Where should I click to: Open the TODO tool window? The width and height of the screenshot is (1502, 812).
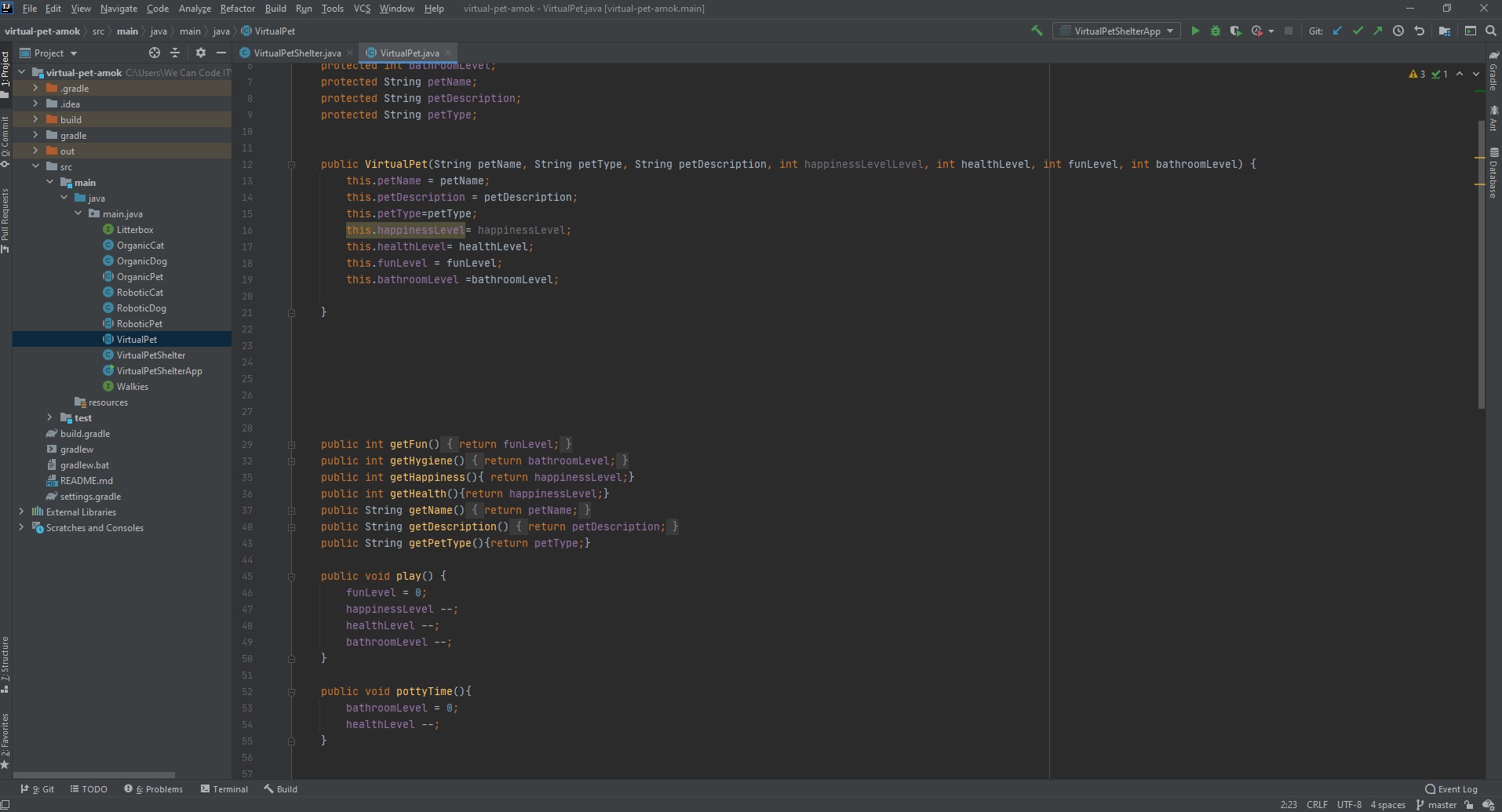89,789
